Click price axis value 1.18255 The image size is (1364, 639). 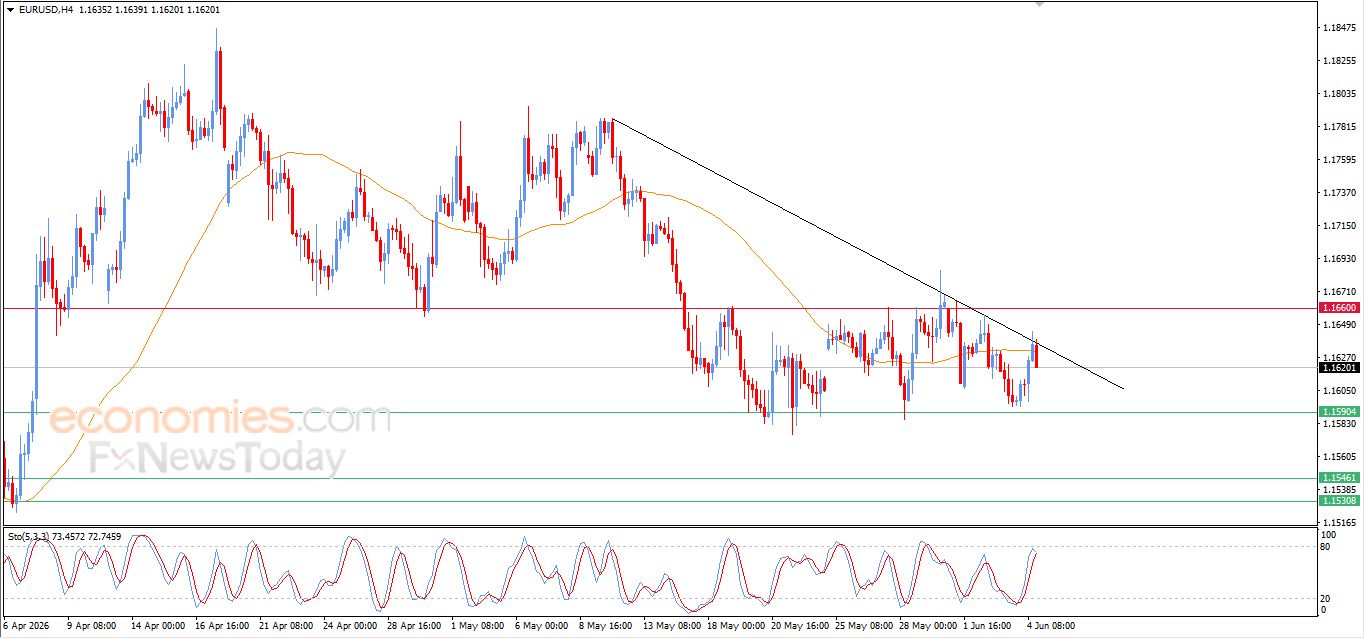tap(1338, 61)
